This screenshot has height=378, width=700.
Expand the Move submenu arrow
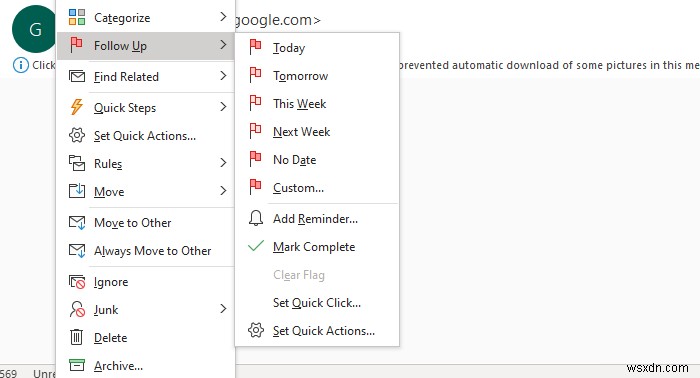[x=223, y=191]
